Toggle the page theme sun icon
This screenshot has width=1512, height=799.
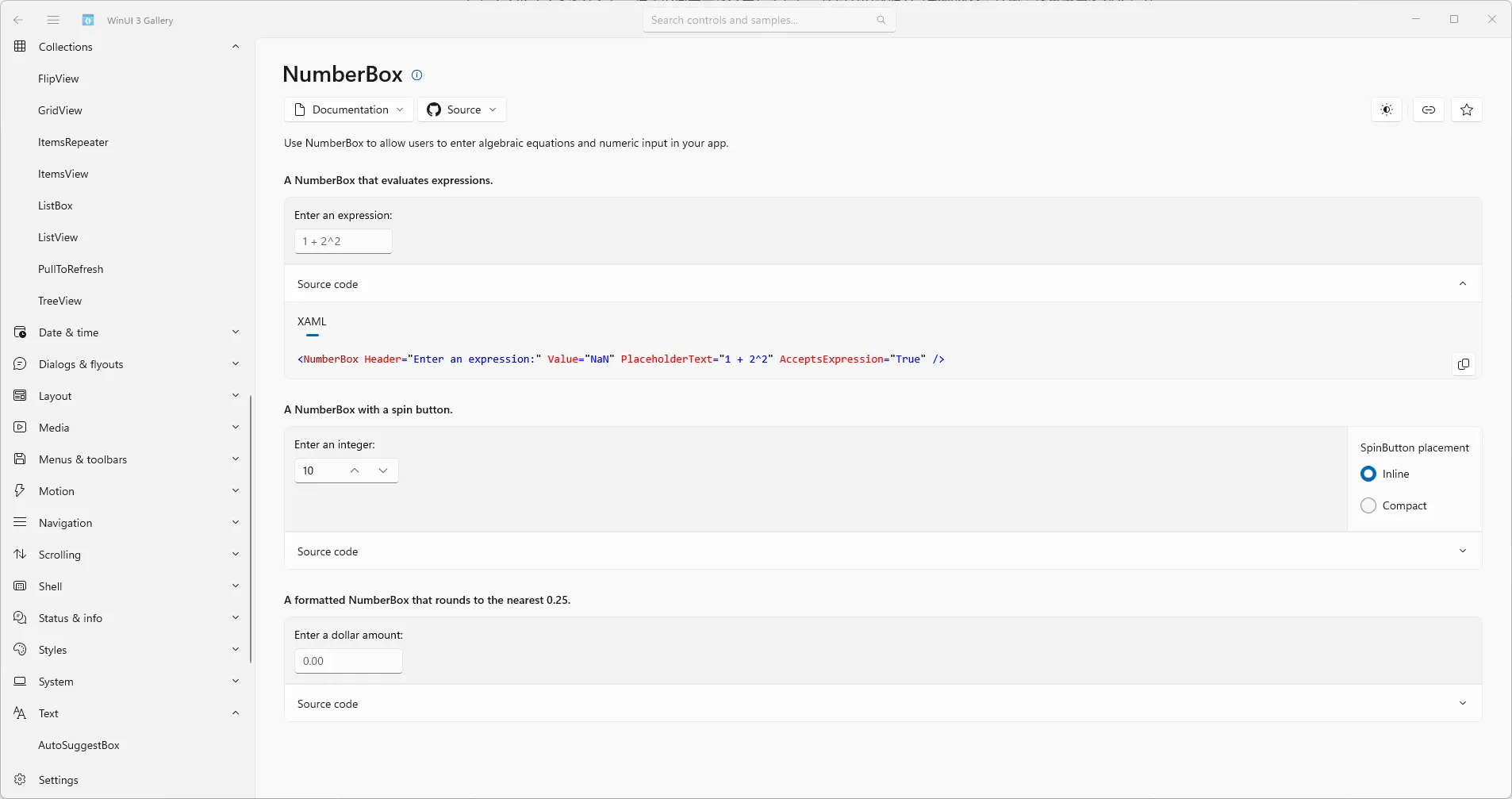pos(1387,109)
